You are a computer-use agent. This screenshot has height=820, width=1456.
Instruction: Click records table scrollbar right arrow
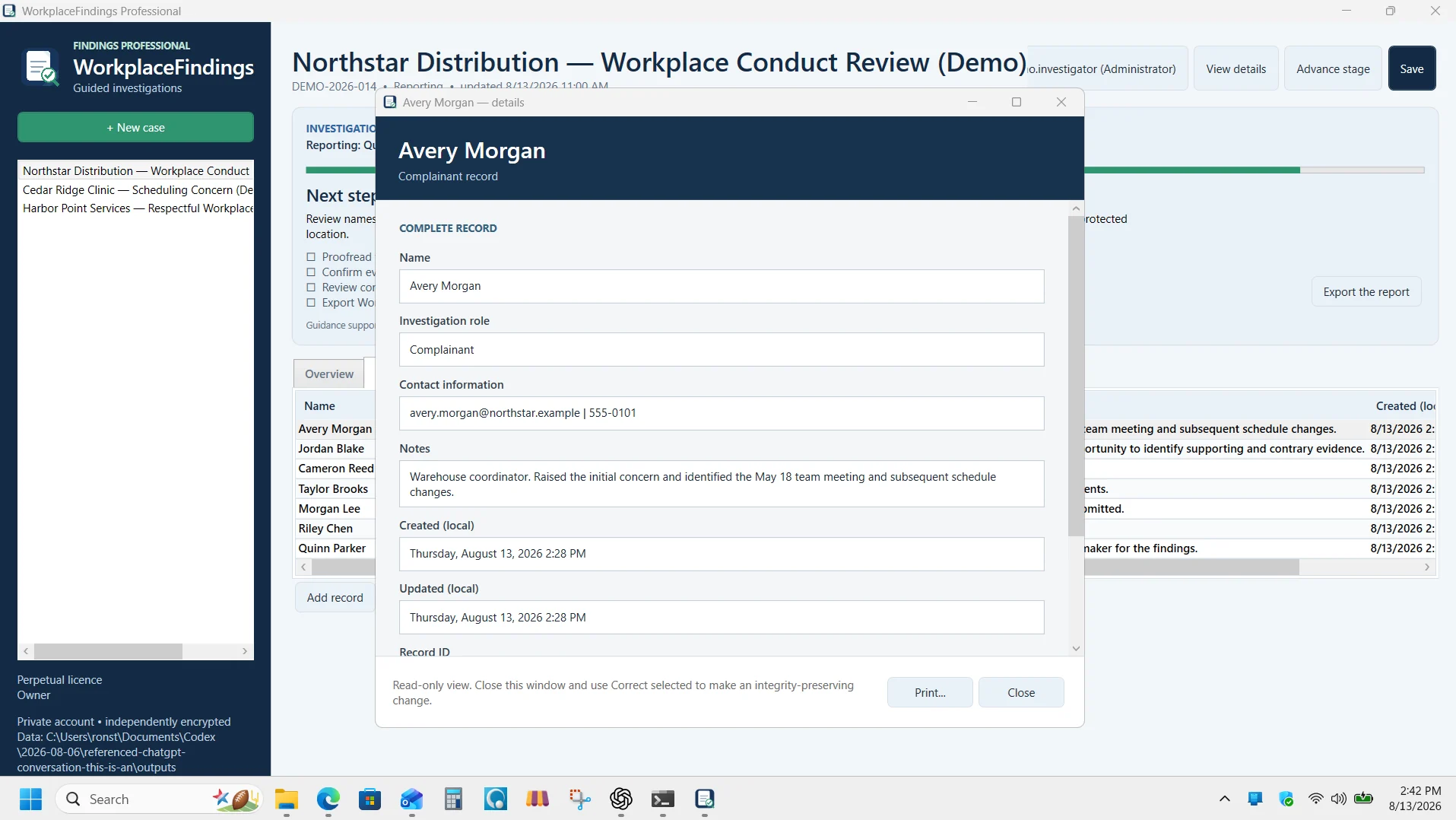[1427, 567]
